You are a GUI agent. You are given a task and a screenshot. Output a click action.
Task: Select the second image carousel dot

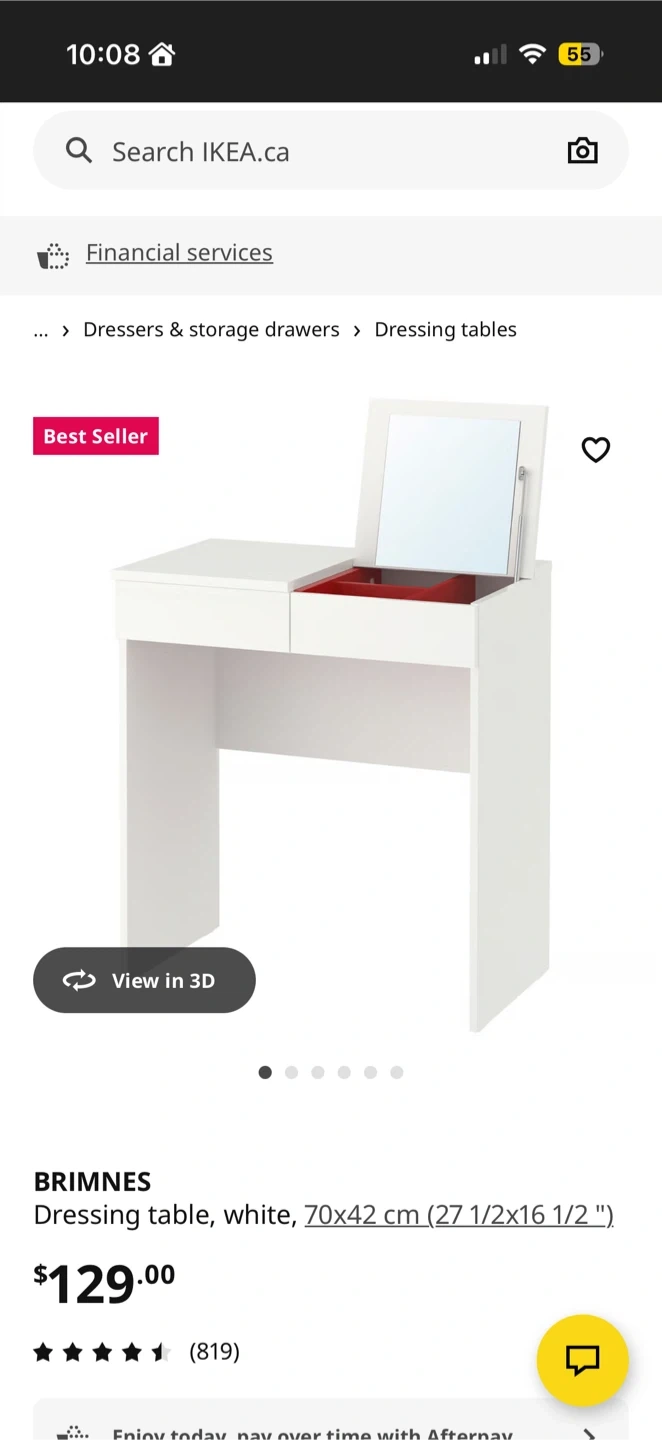pos(291,1072)
